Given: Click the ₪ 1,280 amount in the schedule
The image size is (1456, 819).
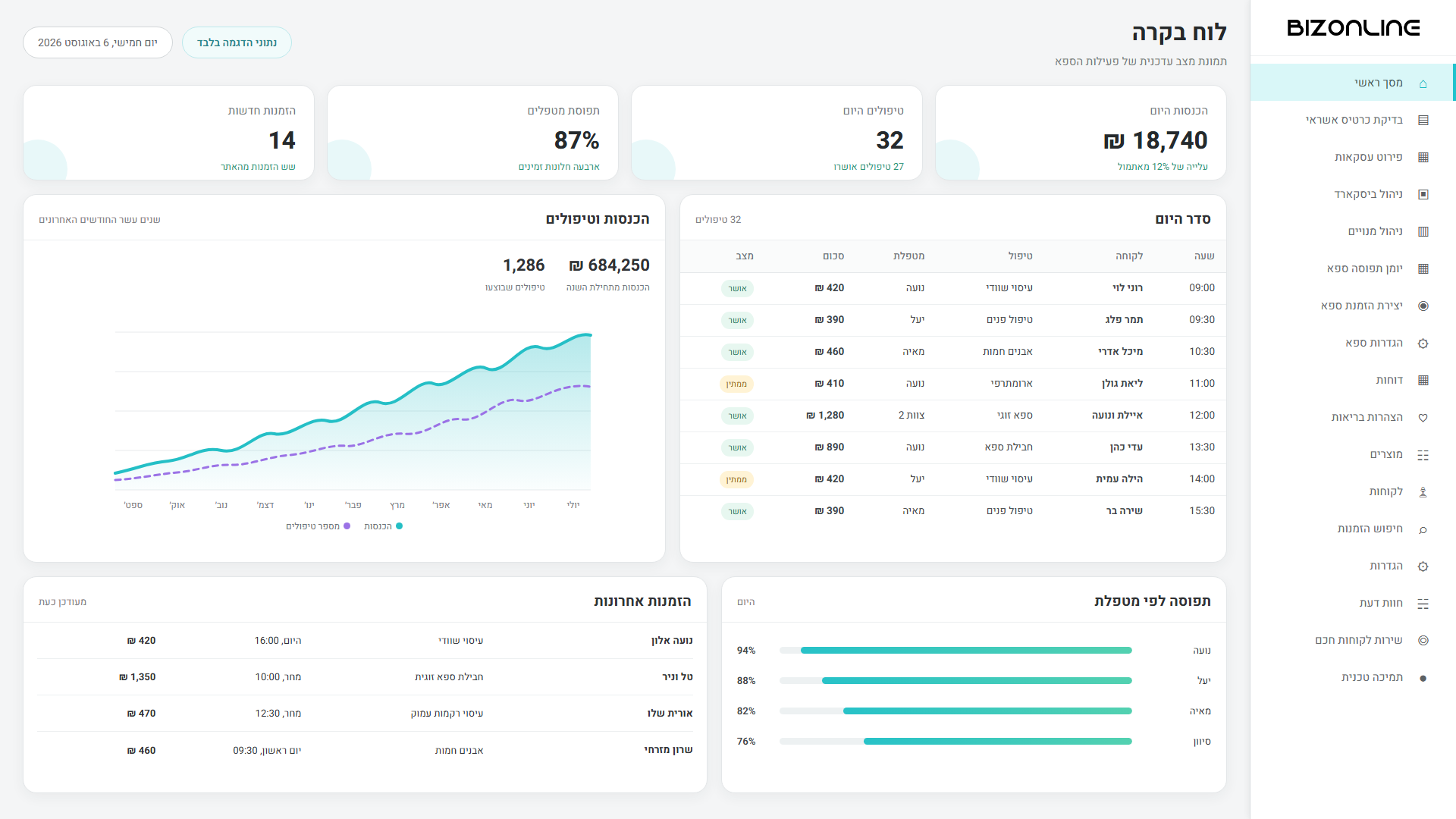Looking at the screenshot, I should (825, 416).
